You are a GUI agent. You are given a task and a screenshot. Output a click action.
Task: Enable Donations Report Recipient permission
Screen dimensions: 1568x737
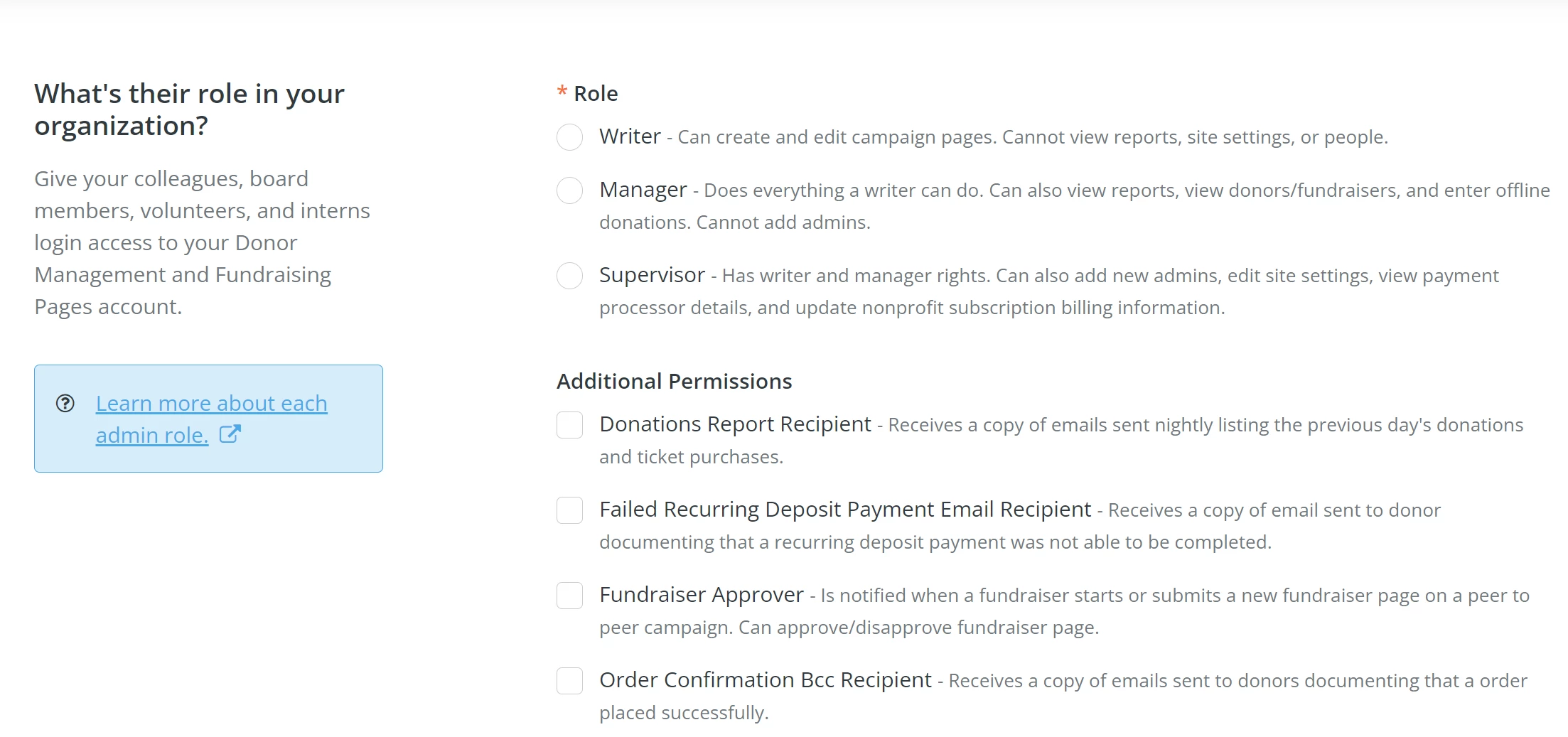569,425
